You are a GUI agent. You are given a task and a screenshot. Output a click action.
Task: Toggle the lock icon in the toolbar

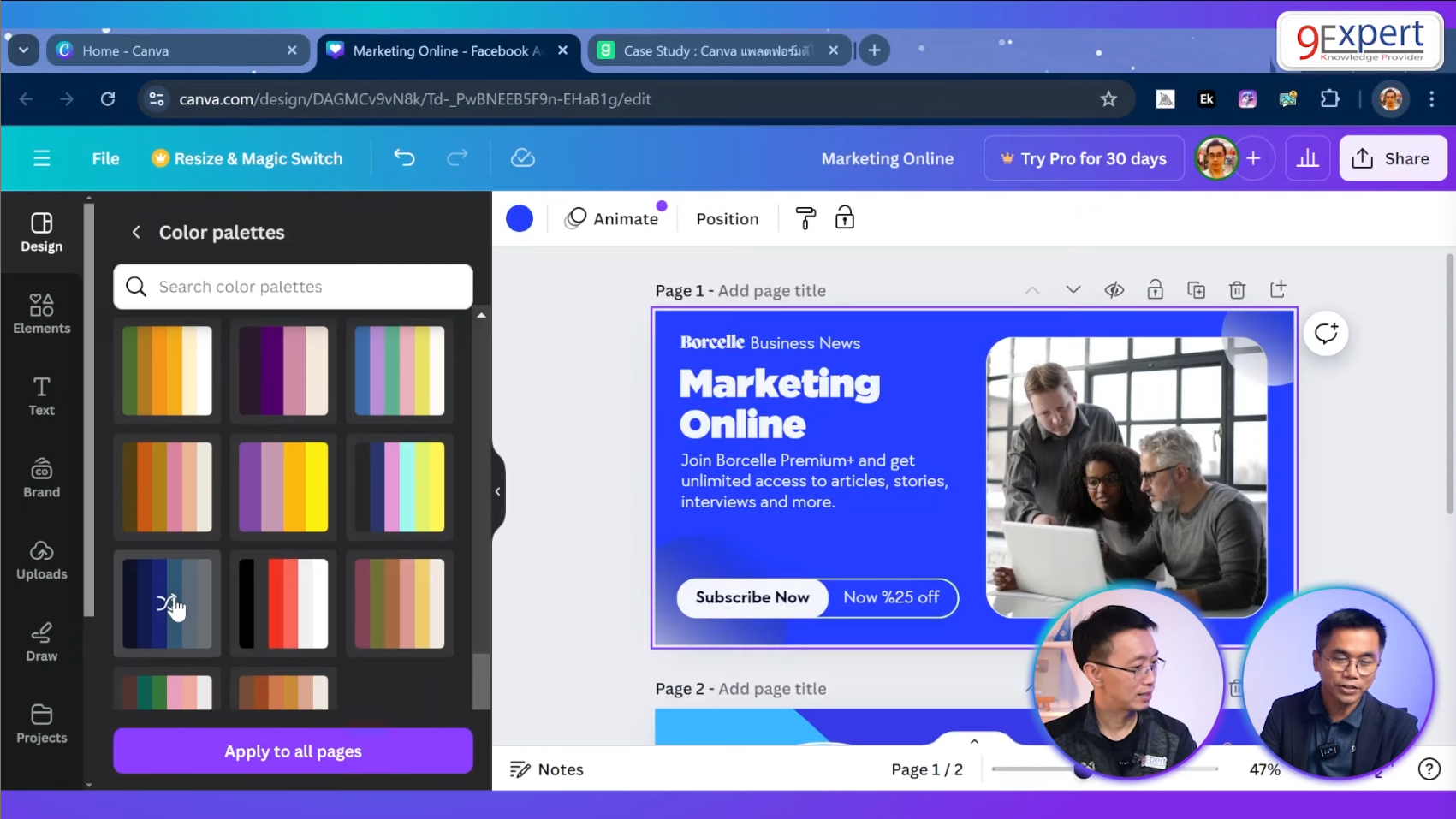[845, 218]
